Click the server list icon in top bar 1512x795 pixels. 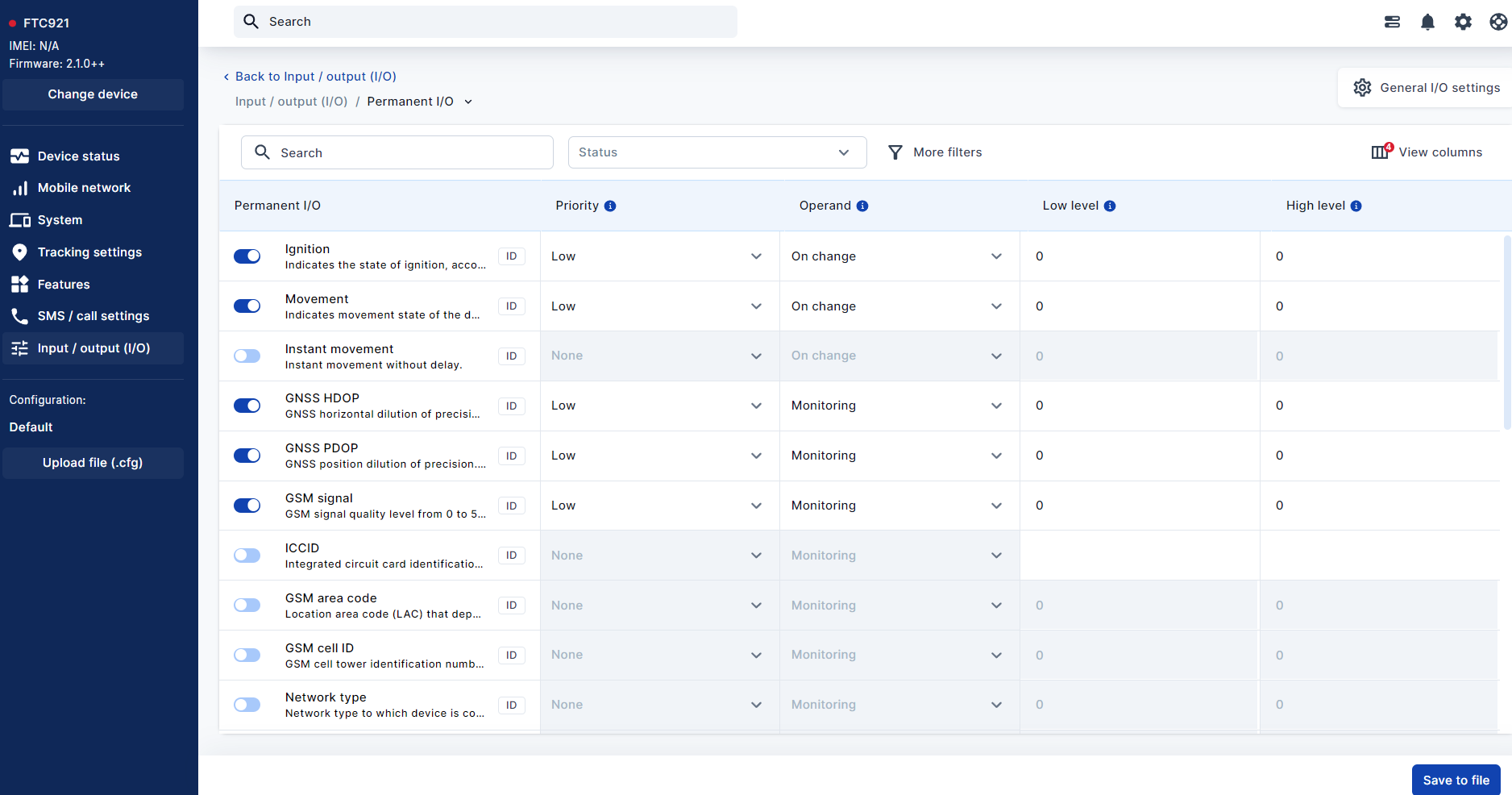coord(1392,22)
